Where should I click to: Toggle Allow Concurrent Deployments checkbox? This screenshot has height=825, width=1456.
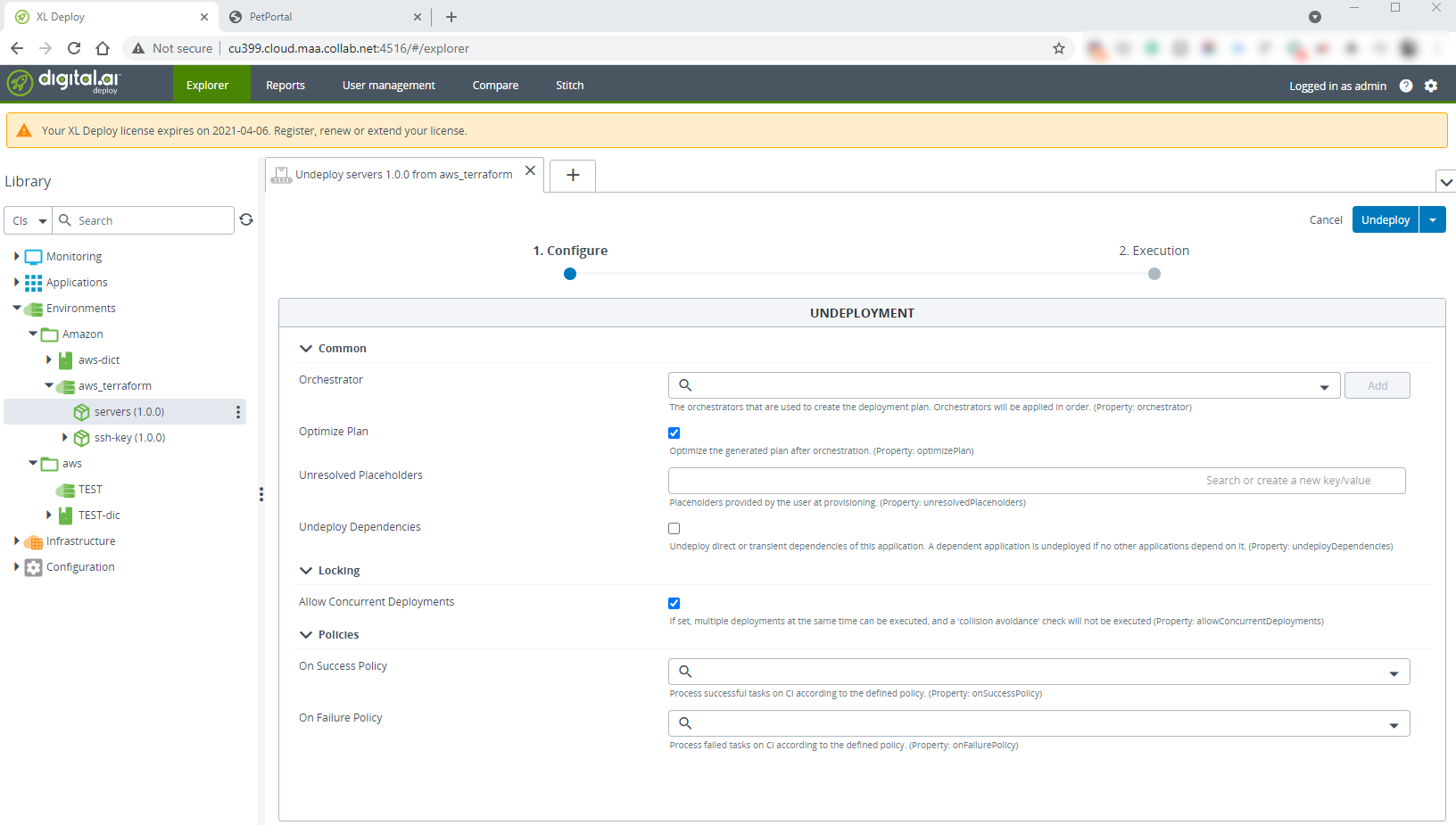click(674, 604)
